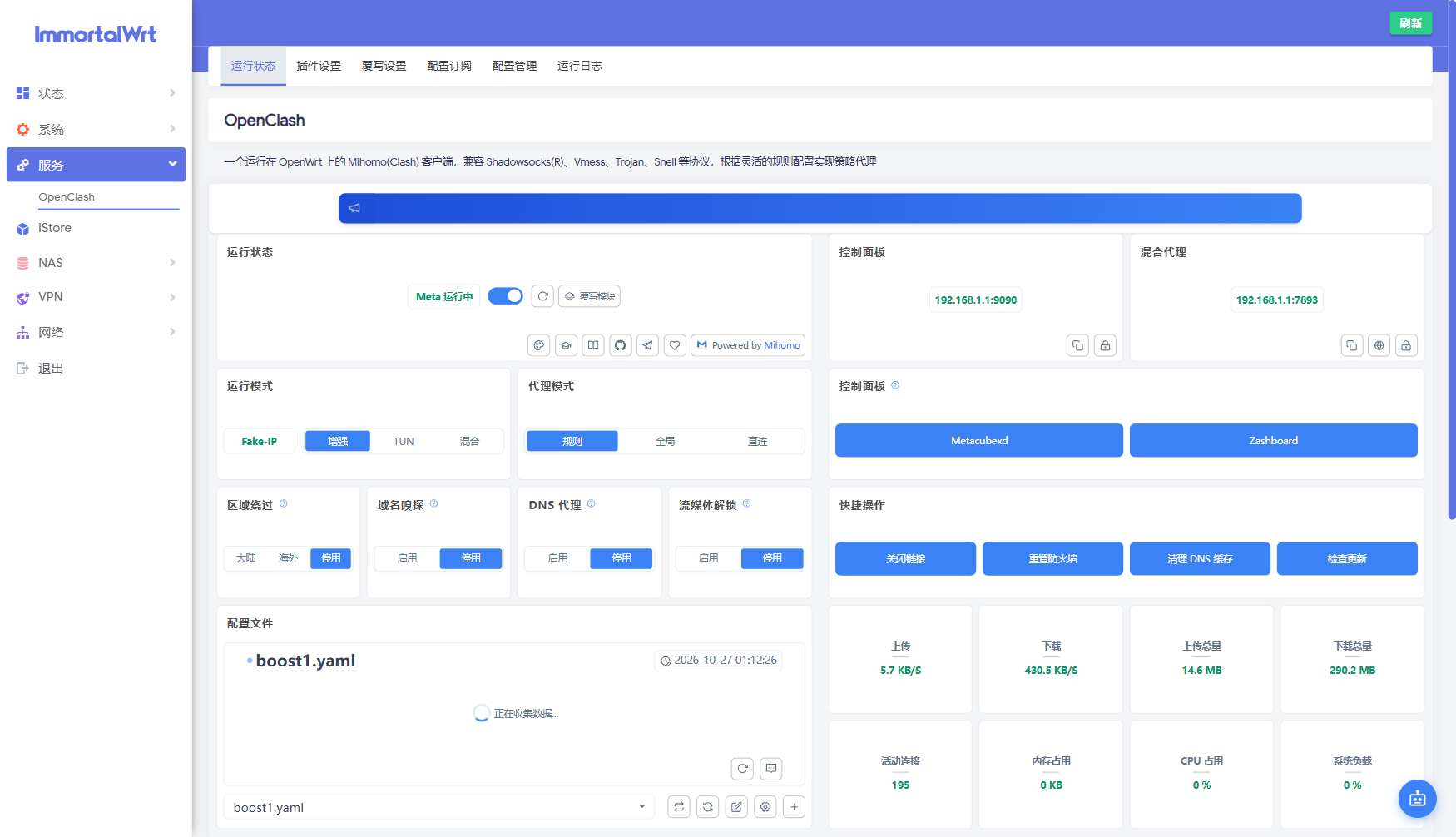Collapse the 服务 sidebar menu

tap(96, 165)
